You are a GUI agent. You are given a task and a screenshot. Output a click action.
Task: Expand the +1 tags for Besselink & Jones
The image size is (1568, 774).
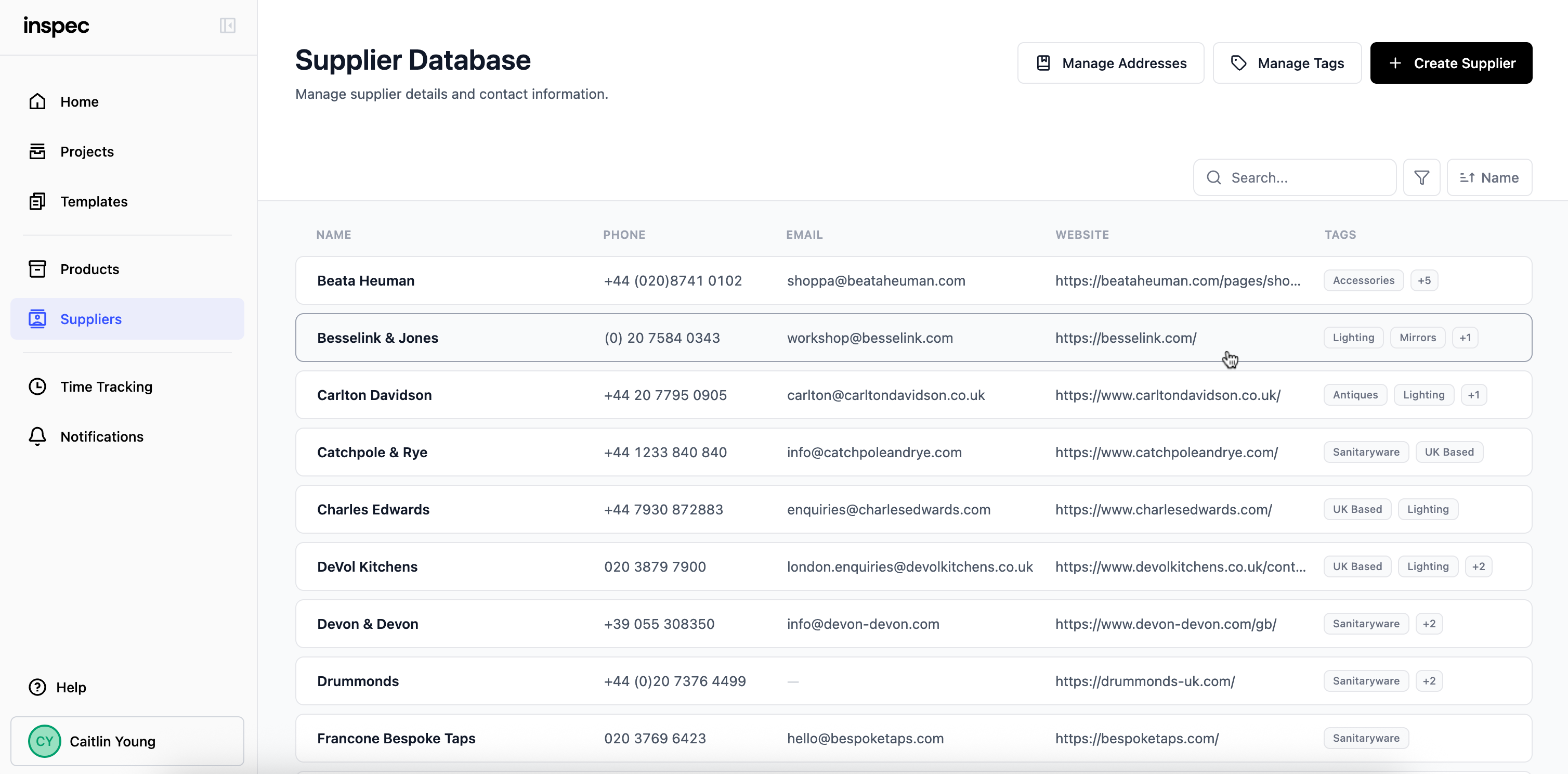coord(1465,338)
